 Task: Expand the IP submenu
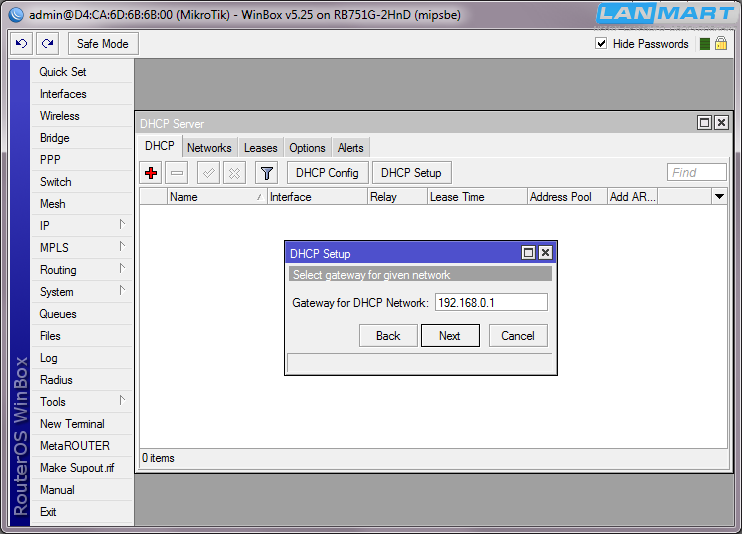pos(122,224)
